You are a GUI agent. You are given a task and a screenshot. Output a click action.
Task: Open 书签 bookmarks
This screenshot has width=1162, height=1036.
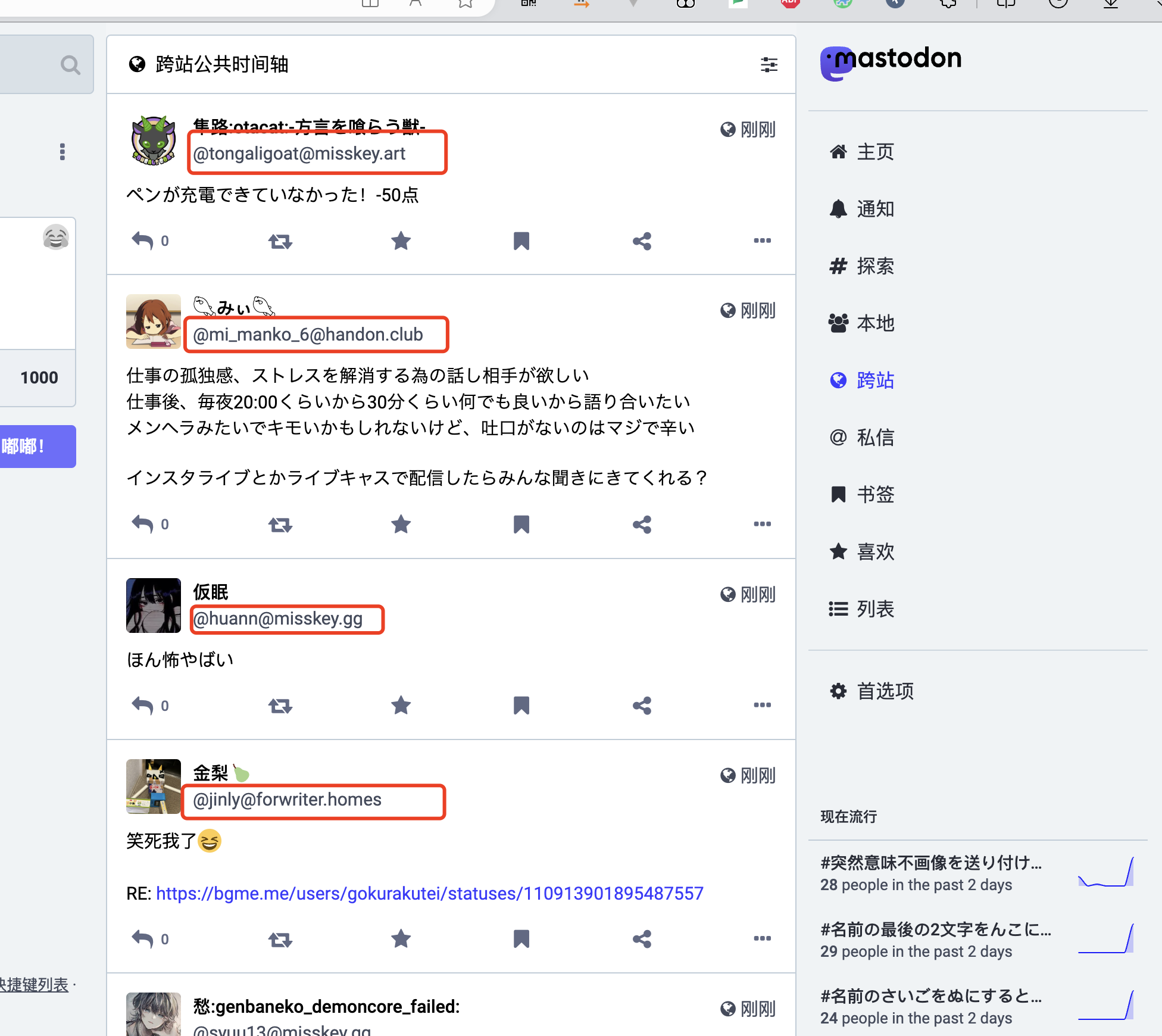point(861,495)
